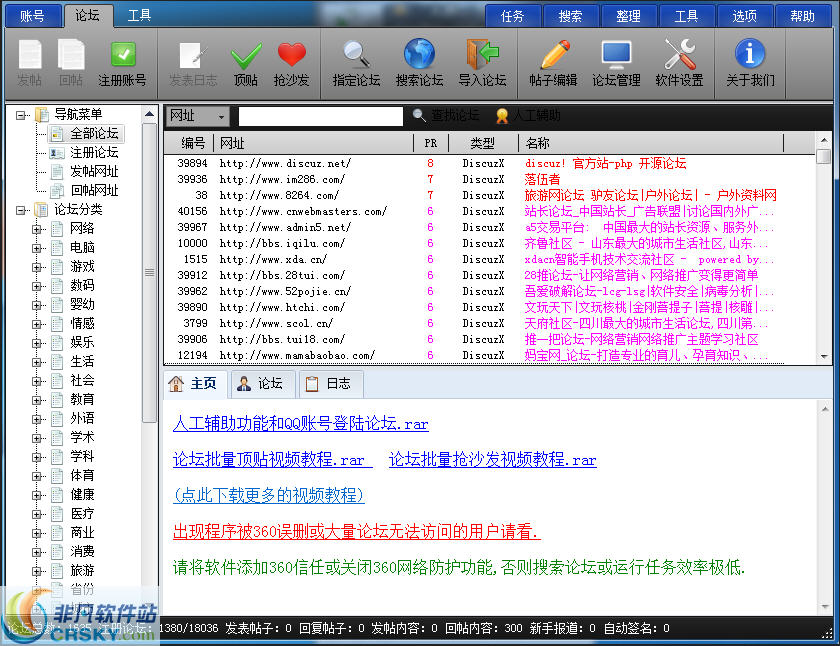Collapse the 导航菜单 tree node
The image size is (840, 646).
point(20,115)
